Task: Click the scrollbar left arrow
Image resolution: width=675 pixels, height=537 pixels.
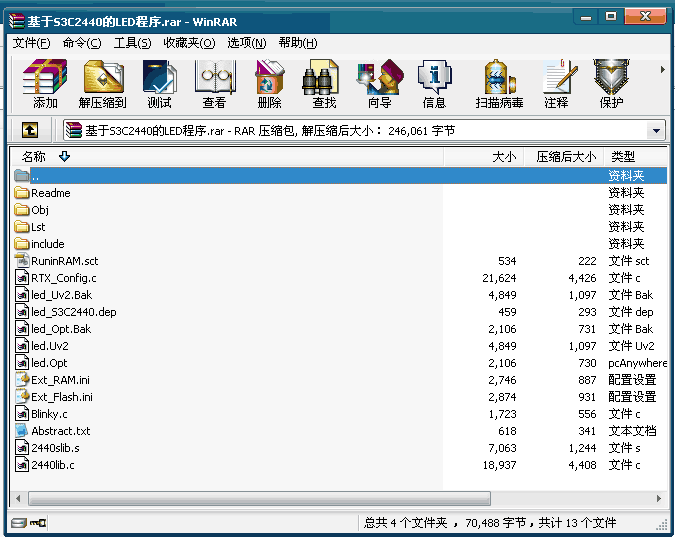Action: 18,499
